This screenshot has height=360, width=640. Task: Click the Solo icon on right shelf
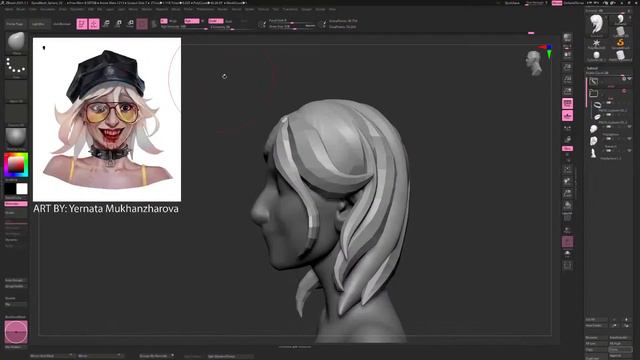567,253
